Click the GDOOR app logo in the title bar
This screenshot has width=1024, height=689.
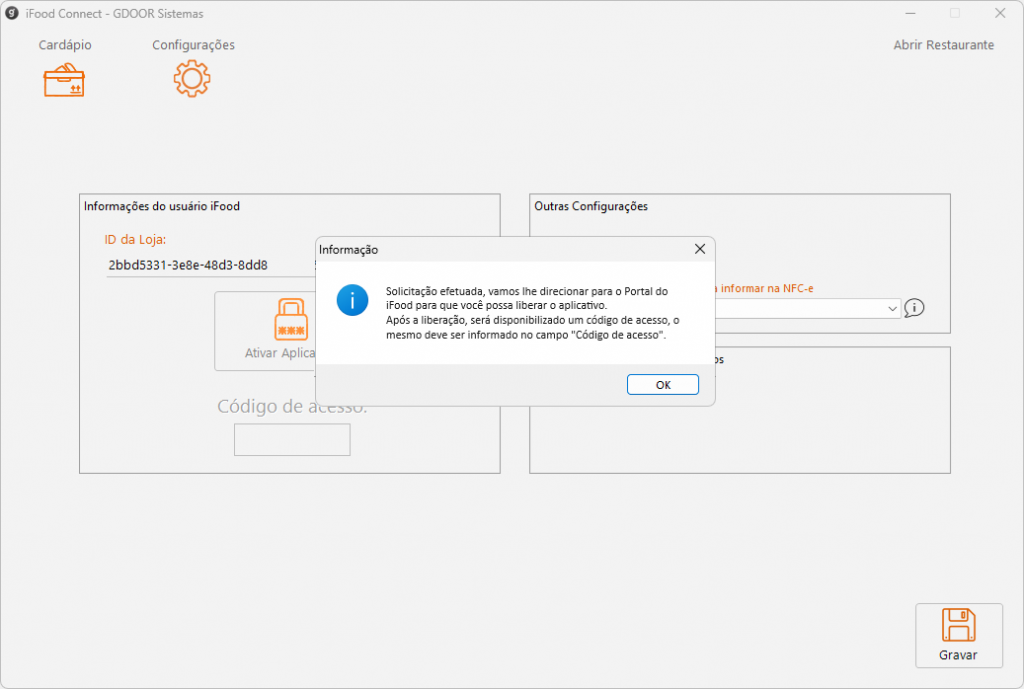coord(12,13)
